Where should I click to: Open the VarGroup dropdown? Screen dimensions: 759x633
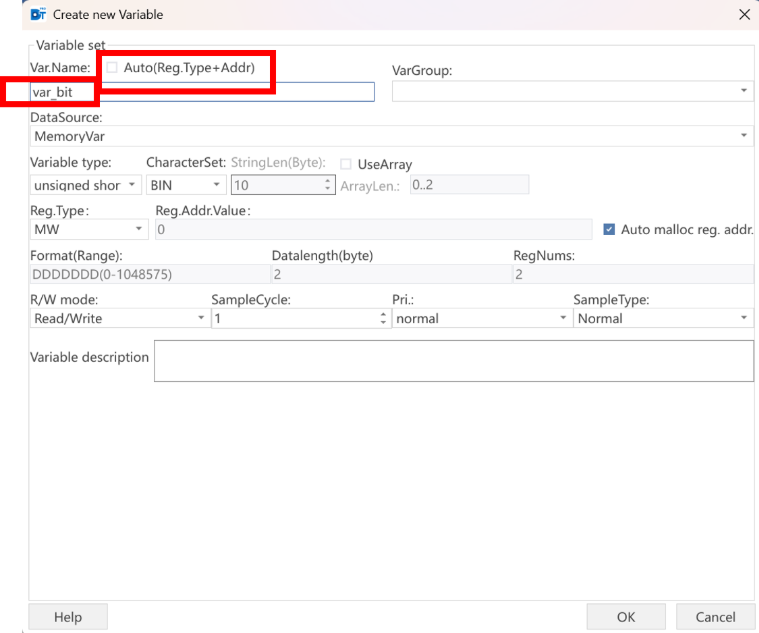click(x=572, y=91)
